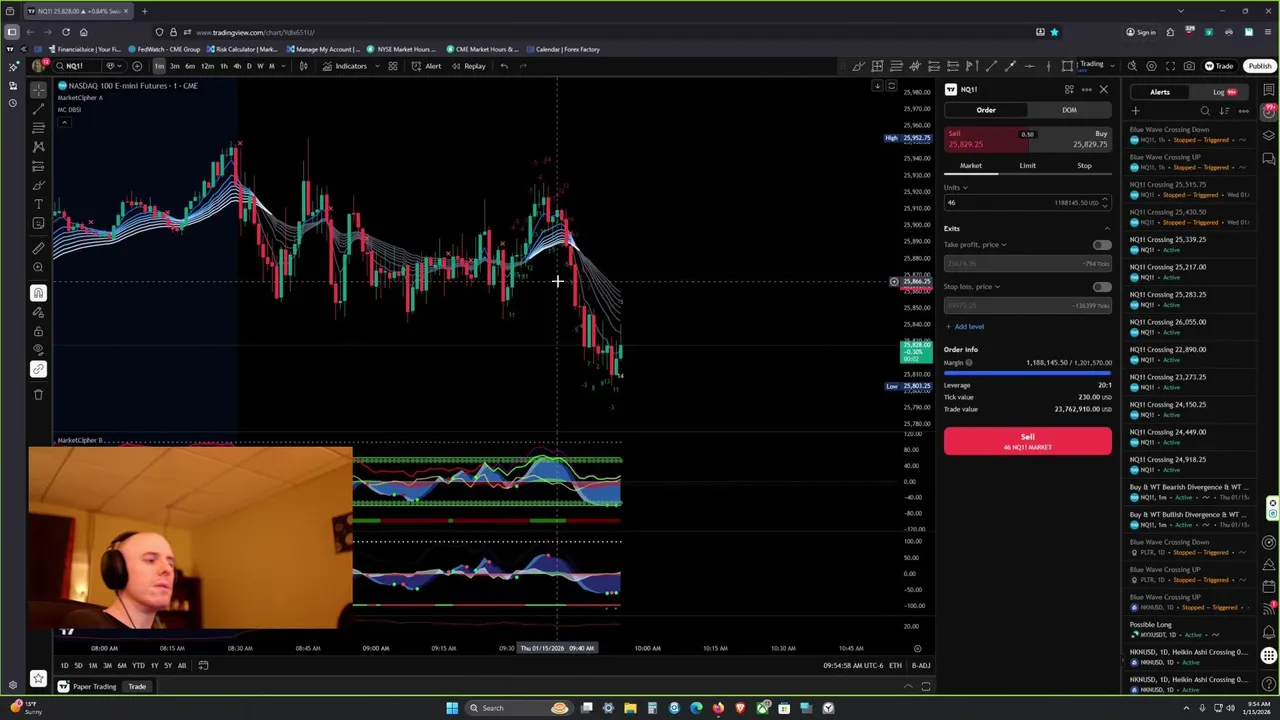
Task: Select the crosshair cursor tool
Action: [38, 89]
